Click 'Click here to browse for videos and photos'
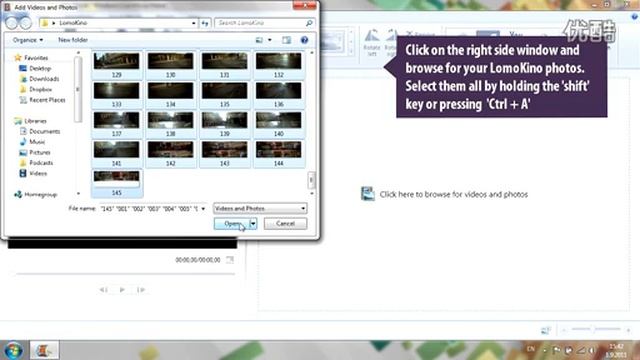640x360 pixels. [x=453, y=194]
